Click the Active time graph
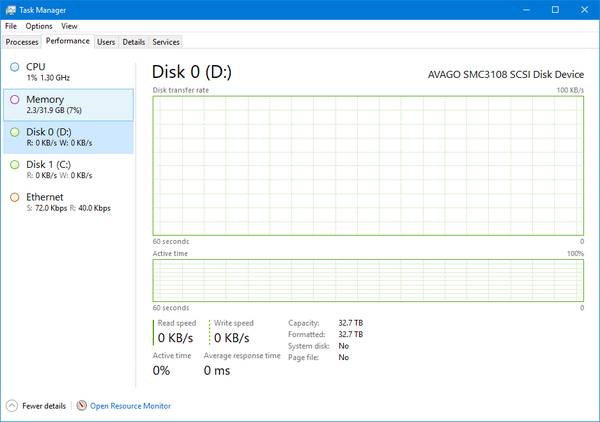The height and width of the screenshot is (422, 600). (x=367, y=279)
